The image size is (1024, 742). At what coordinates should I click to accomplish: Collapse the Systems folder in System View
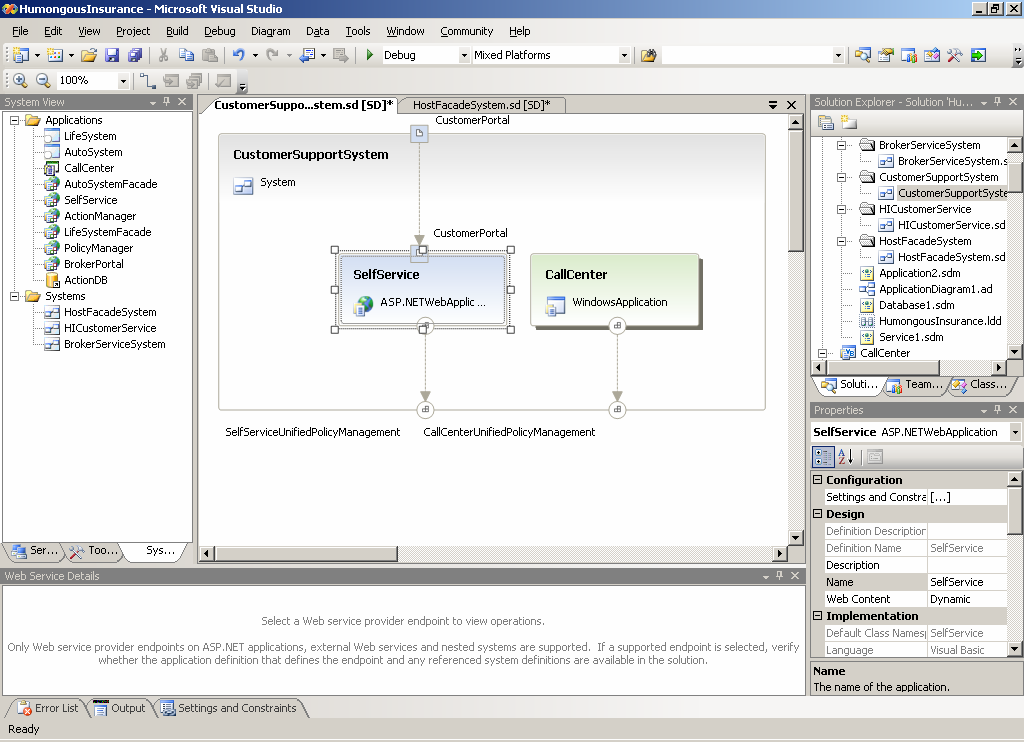14,296
